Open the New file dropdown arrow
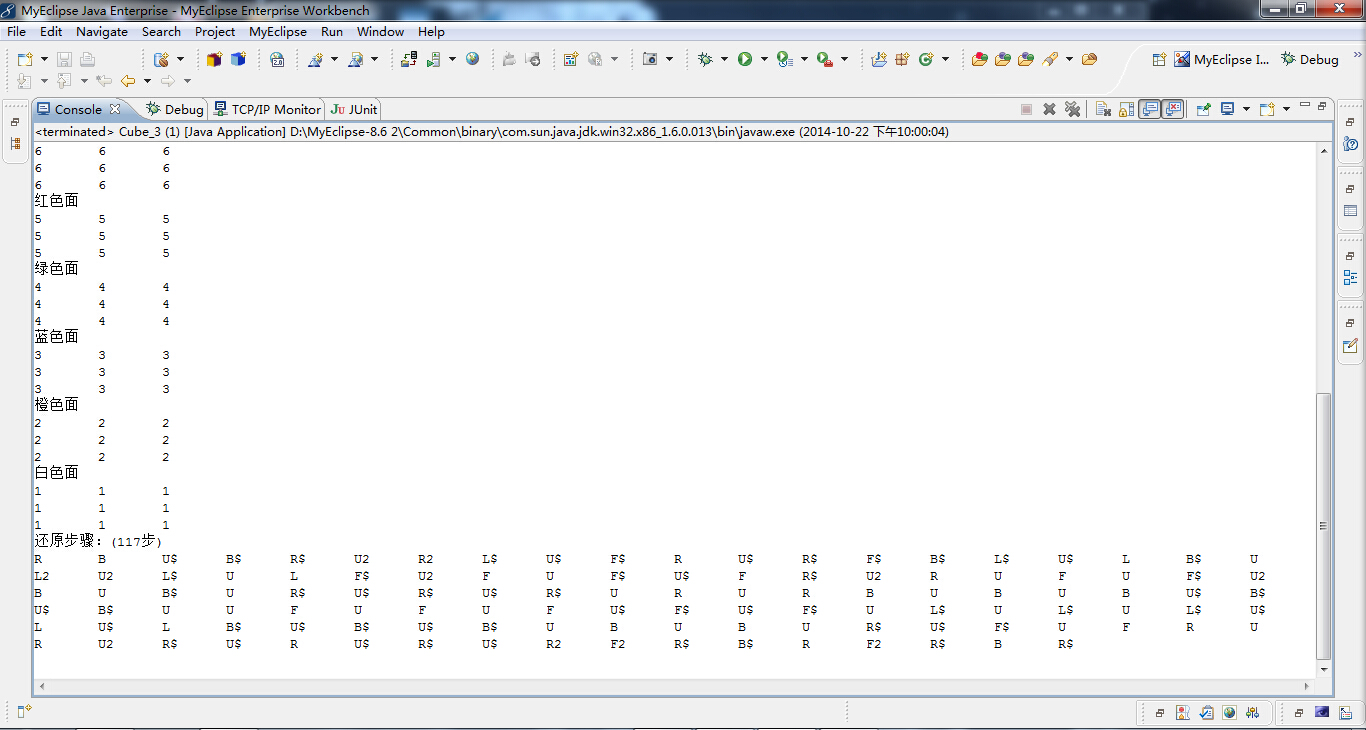The height and width of the screenshot is (730, 1366). pos(43,60)
